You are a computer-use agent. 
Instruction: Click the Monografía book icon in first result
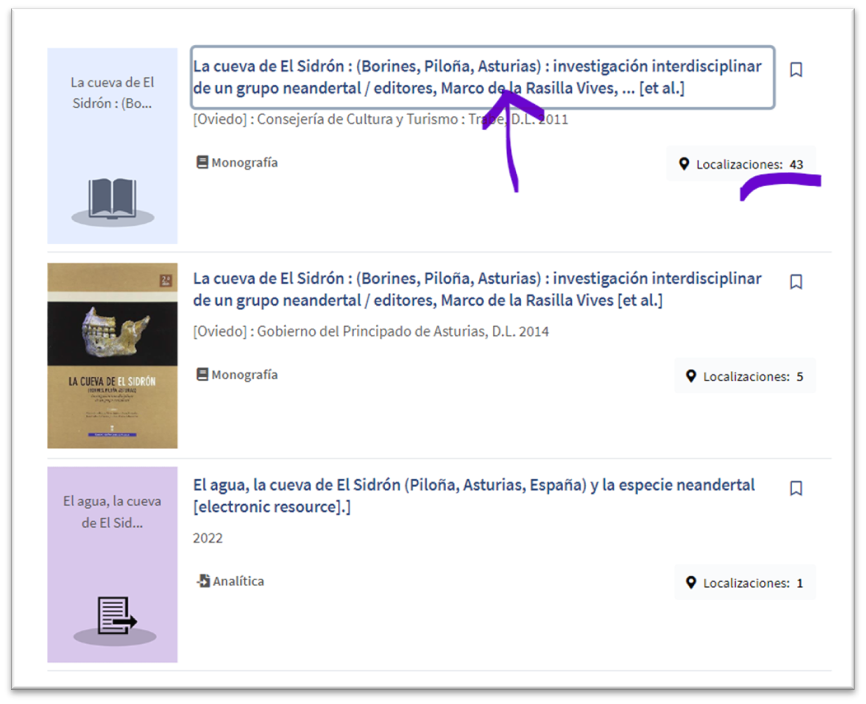(x=202, y=163)
